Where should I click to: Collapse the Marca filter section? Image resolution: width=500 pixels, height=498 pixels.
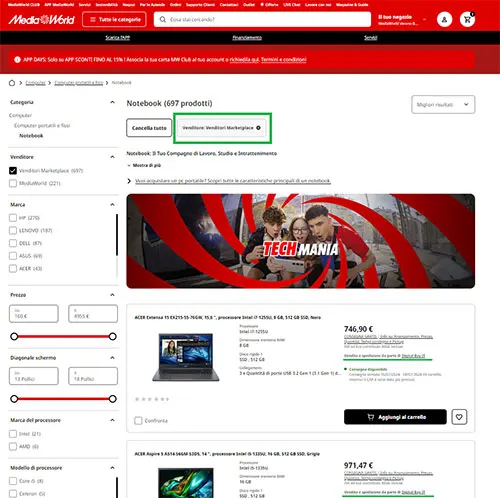pyautogui.click(x=112, y=204)
